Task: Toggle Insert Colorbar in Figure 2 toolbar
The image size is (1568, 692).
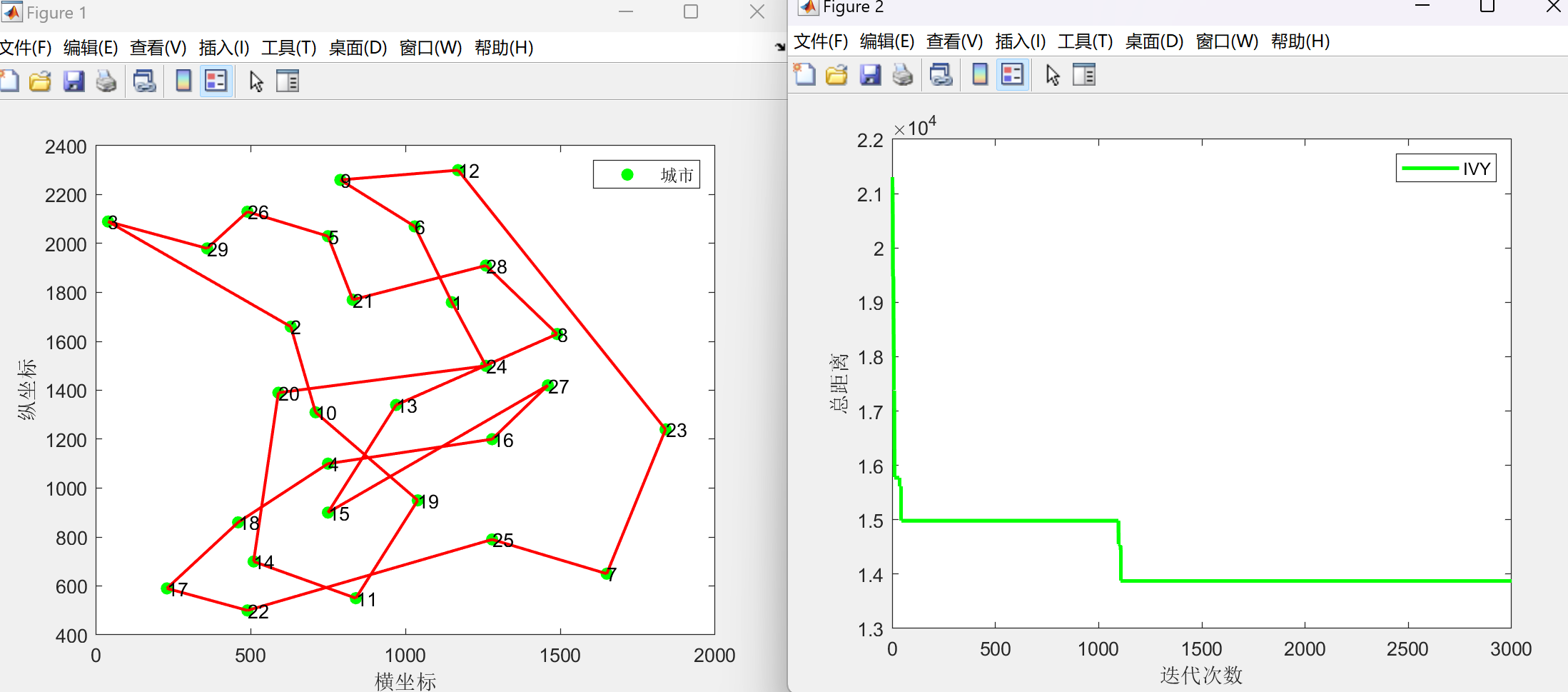Action: click(980, 74)
